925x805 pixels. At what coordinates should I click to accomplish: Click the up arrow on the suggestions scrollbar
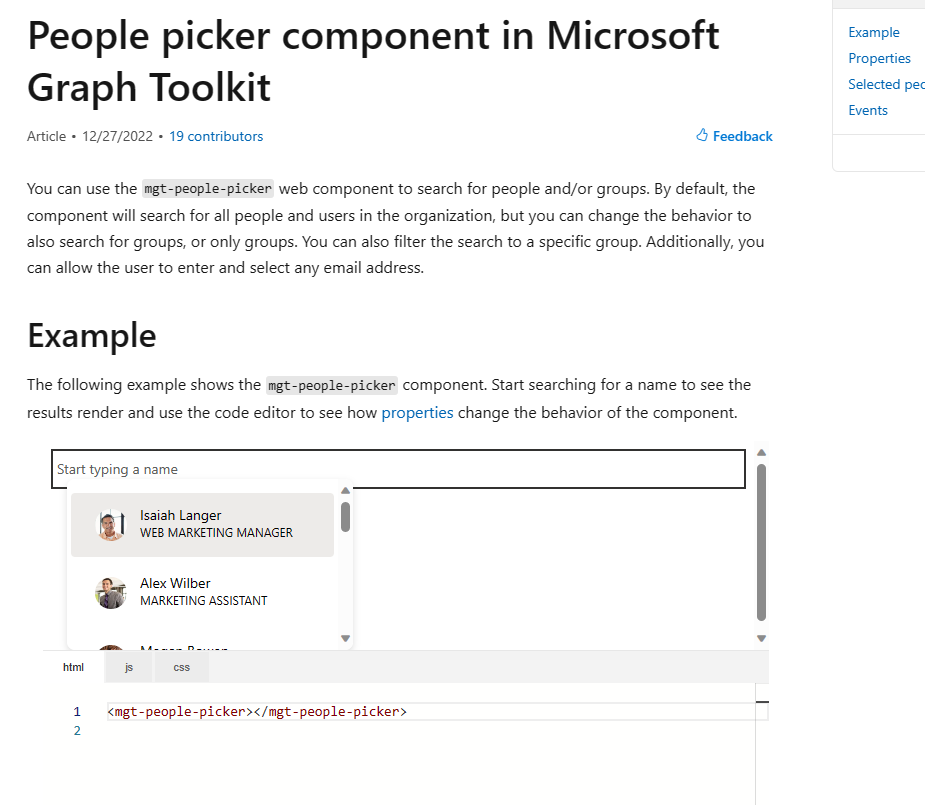click(345, 489)
